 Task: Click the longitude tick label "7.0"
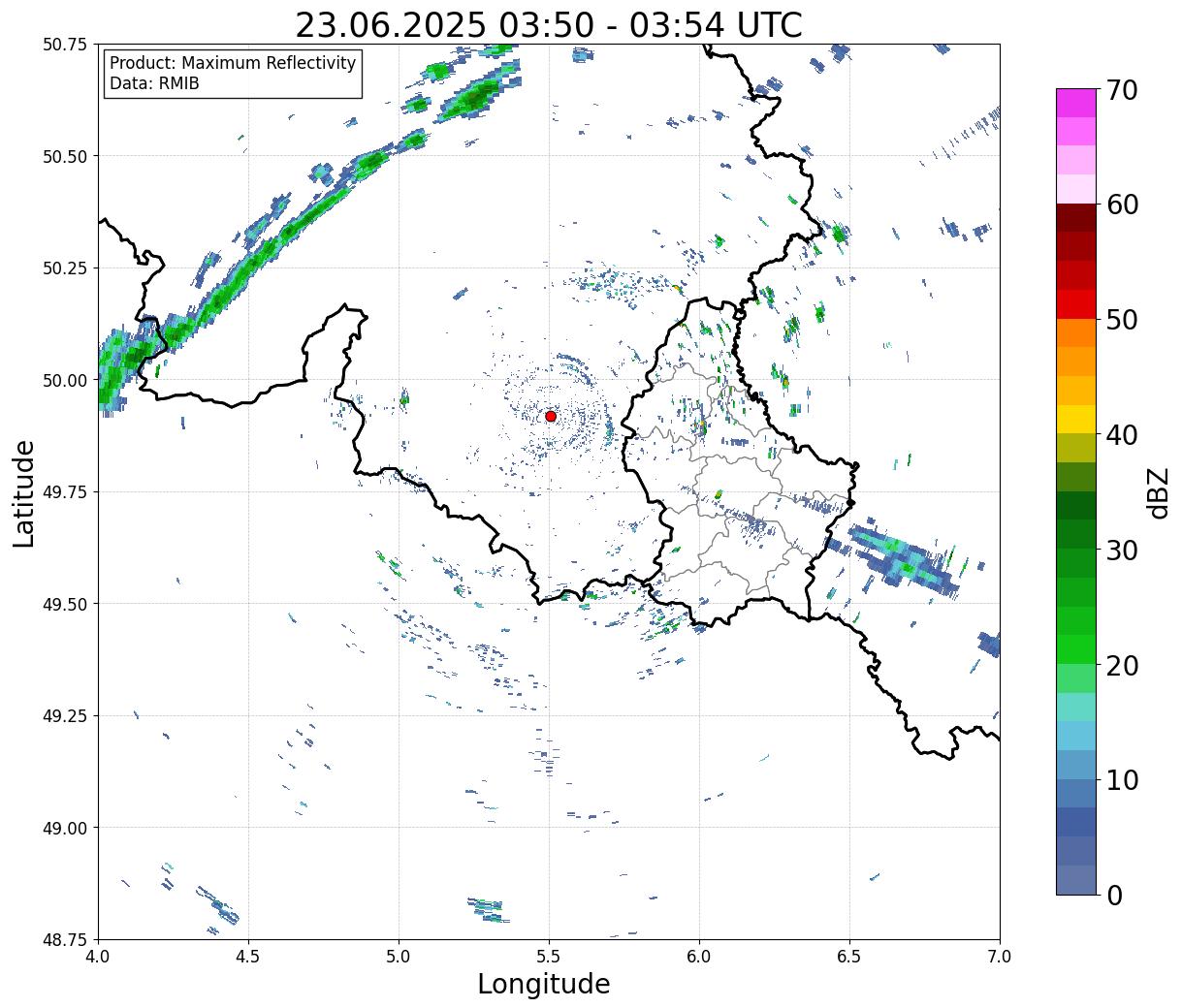(1000, 957)
